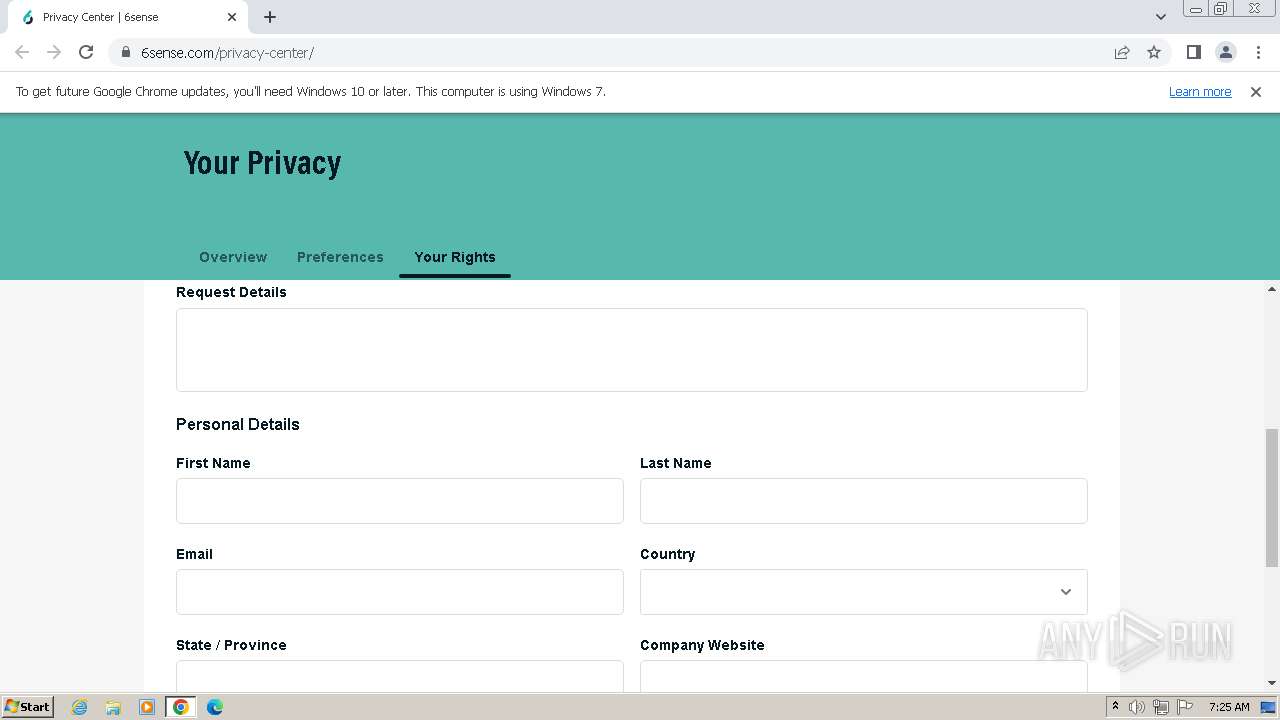Screen dimensions: 1280x720
Task: Click the Your Privacy heading
Action: click(x=262, y=163)
